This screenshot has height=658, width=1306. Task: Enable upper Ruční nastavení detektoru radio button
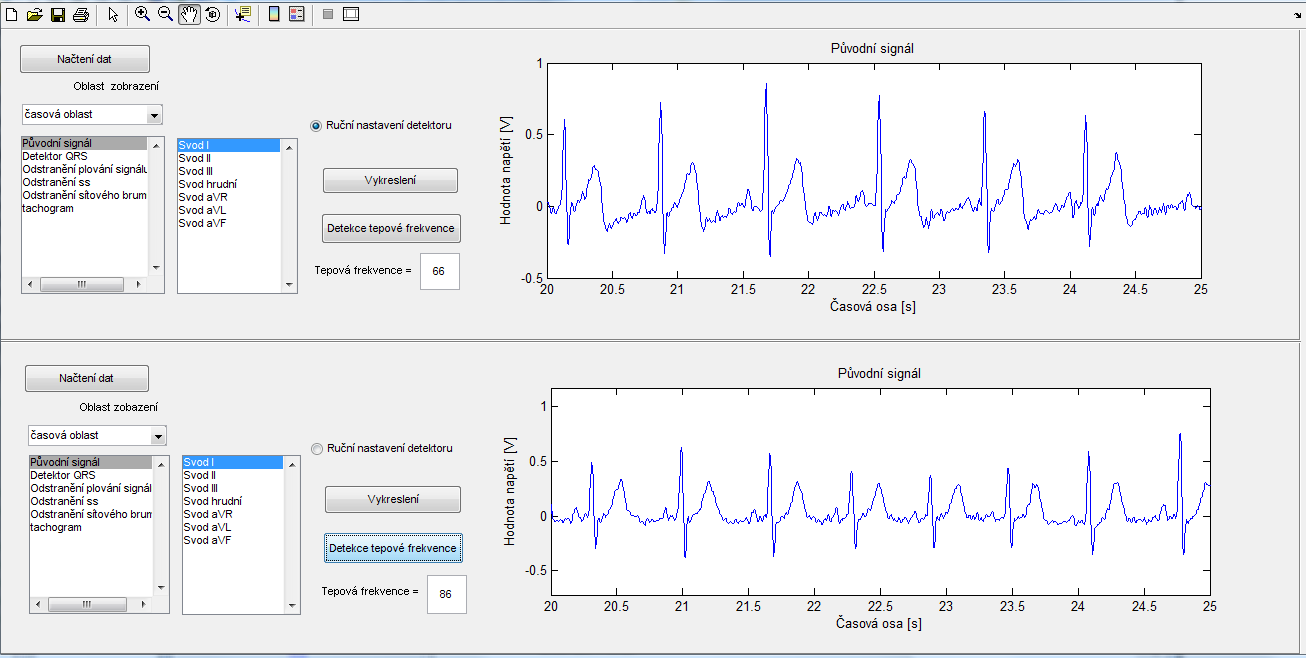coord(316,126)
